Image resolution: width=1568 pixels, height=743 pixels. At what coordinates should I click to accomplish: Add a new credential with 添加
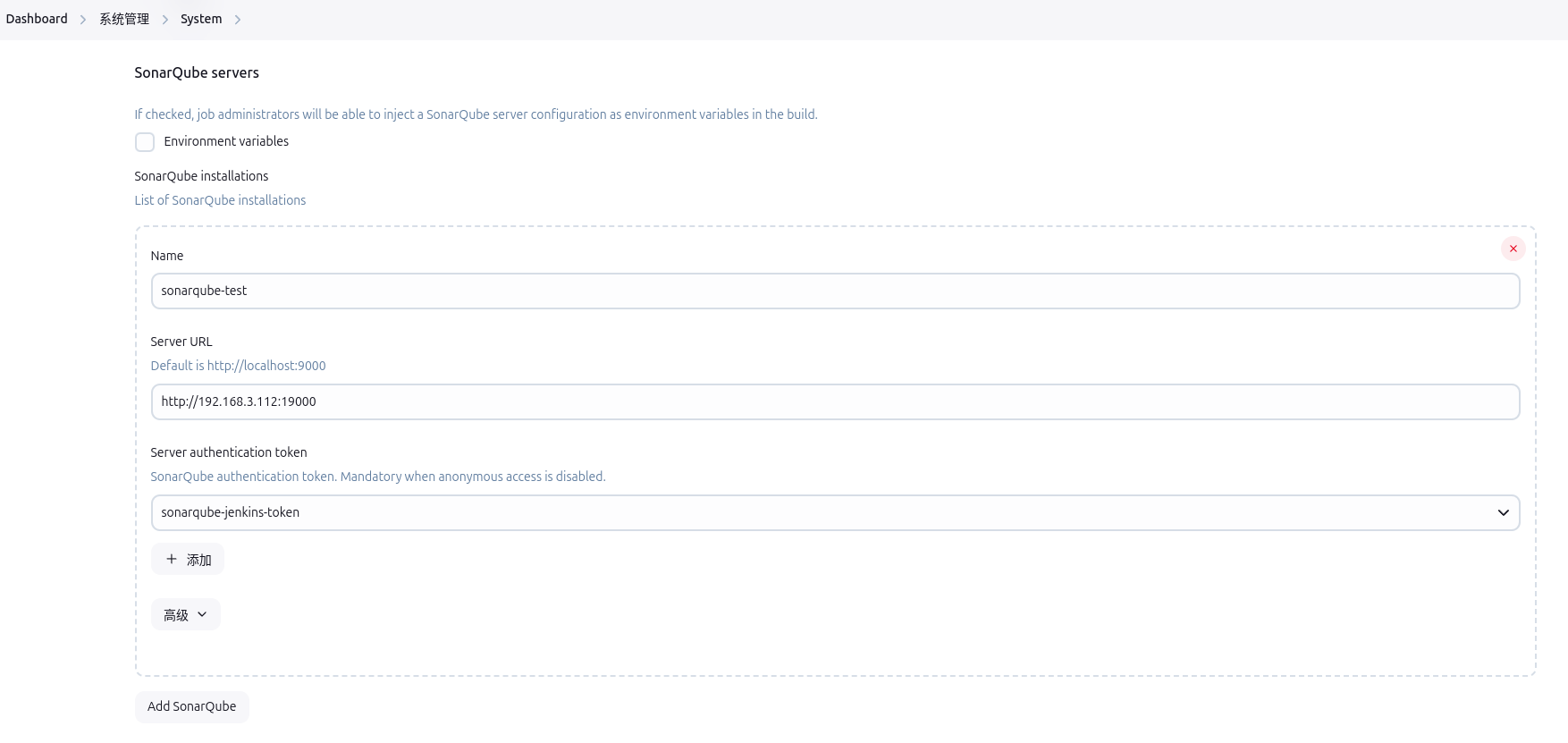point(188,560)
